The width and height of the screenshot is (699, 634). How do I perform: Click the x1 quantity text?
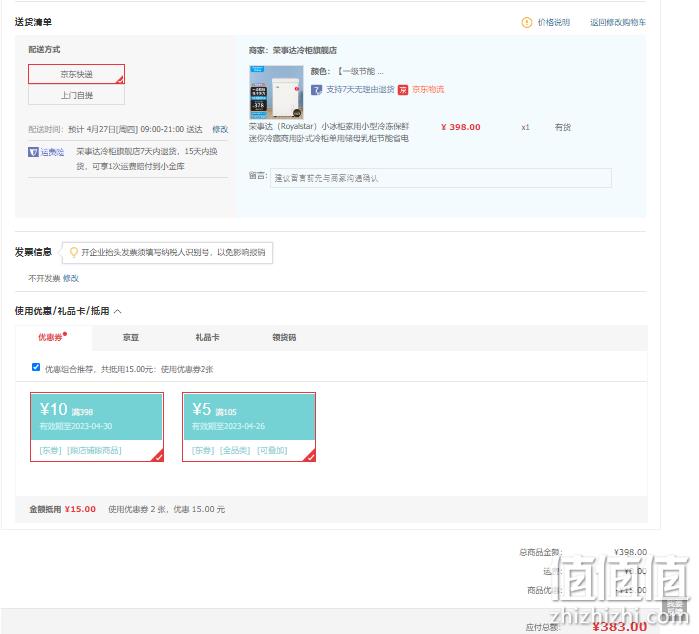tap(526, 128)
